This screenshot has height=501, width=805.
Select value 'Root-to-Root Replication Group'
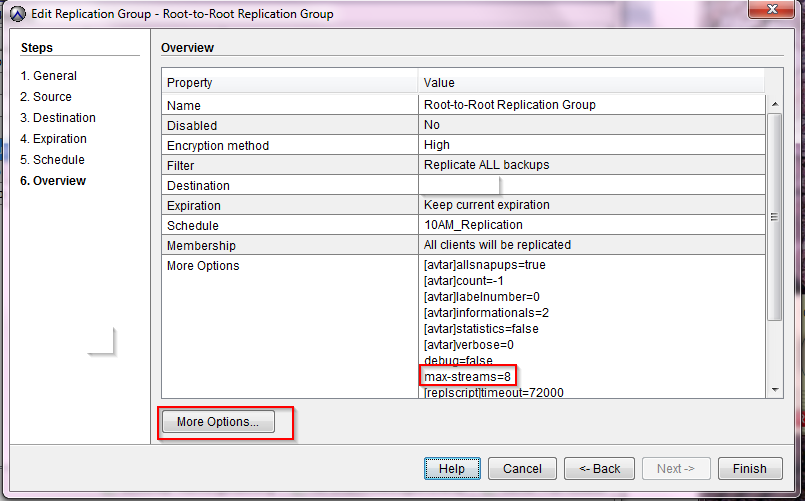[x=592, y=105]
